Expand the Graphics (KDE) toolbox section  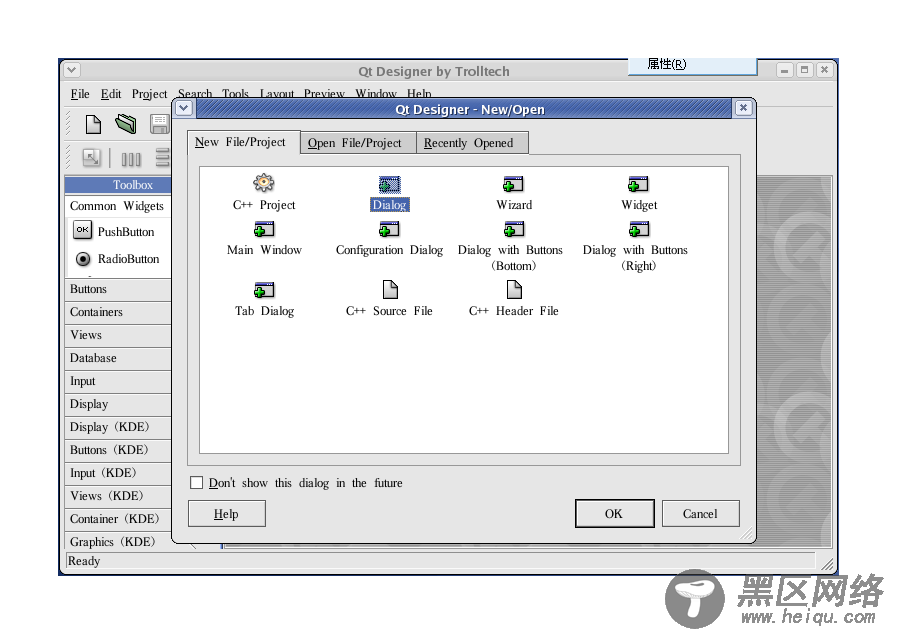(x=118, y=542)
